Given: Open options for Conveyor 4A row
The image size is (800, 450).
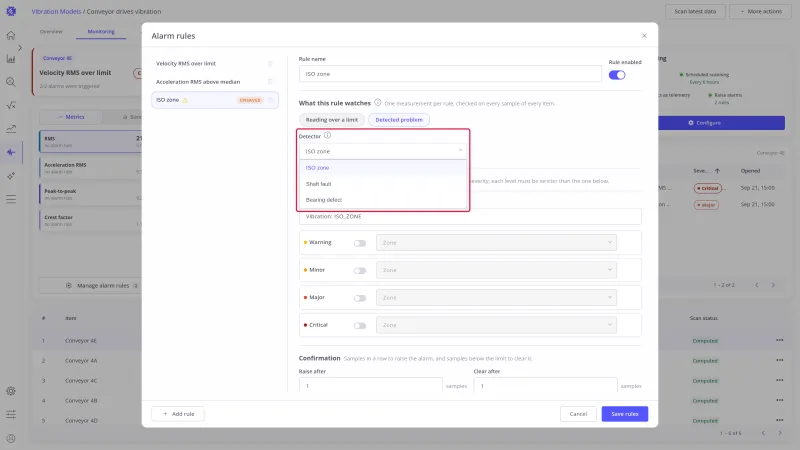Looking at the screenshot, I should (x=779, y=360).
